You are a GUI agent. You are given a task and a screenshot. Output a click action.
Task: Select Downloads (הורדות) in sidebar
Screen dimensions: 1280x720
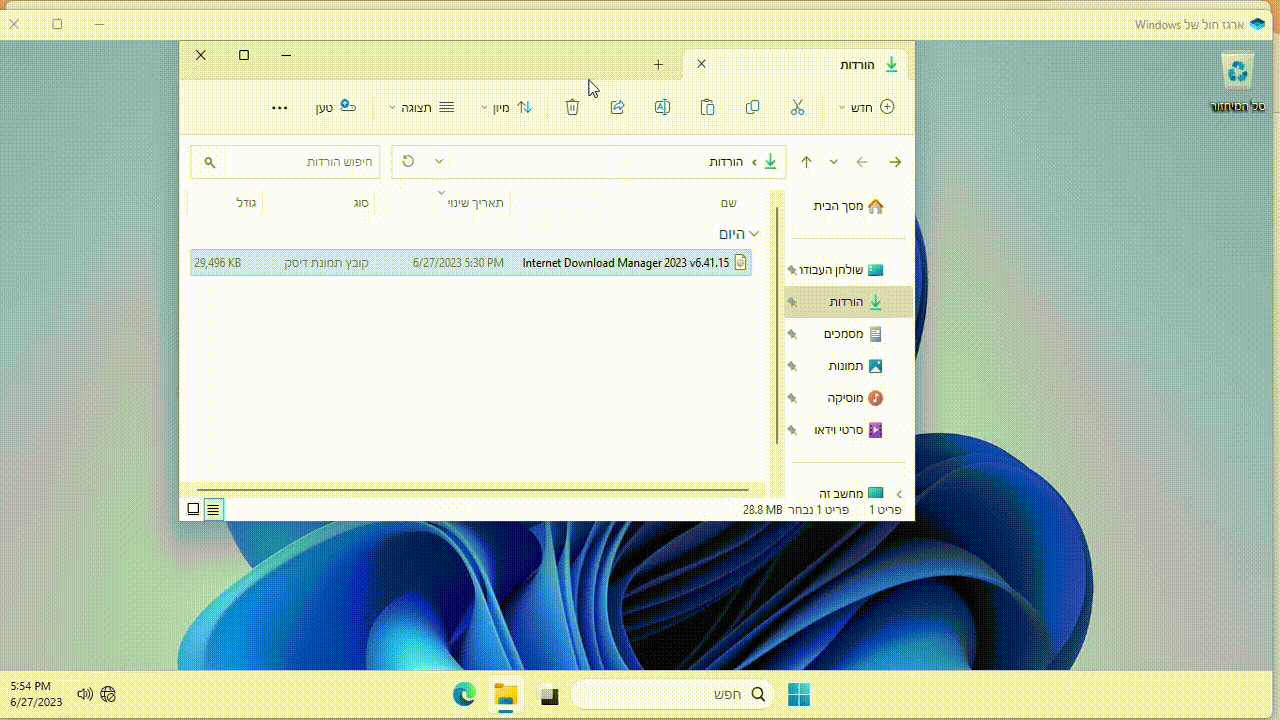(x=848, y=302)
